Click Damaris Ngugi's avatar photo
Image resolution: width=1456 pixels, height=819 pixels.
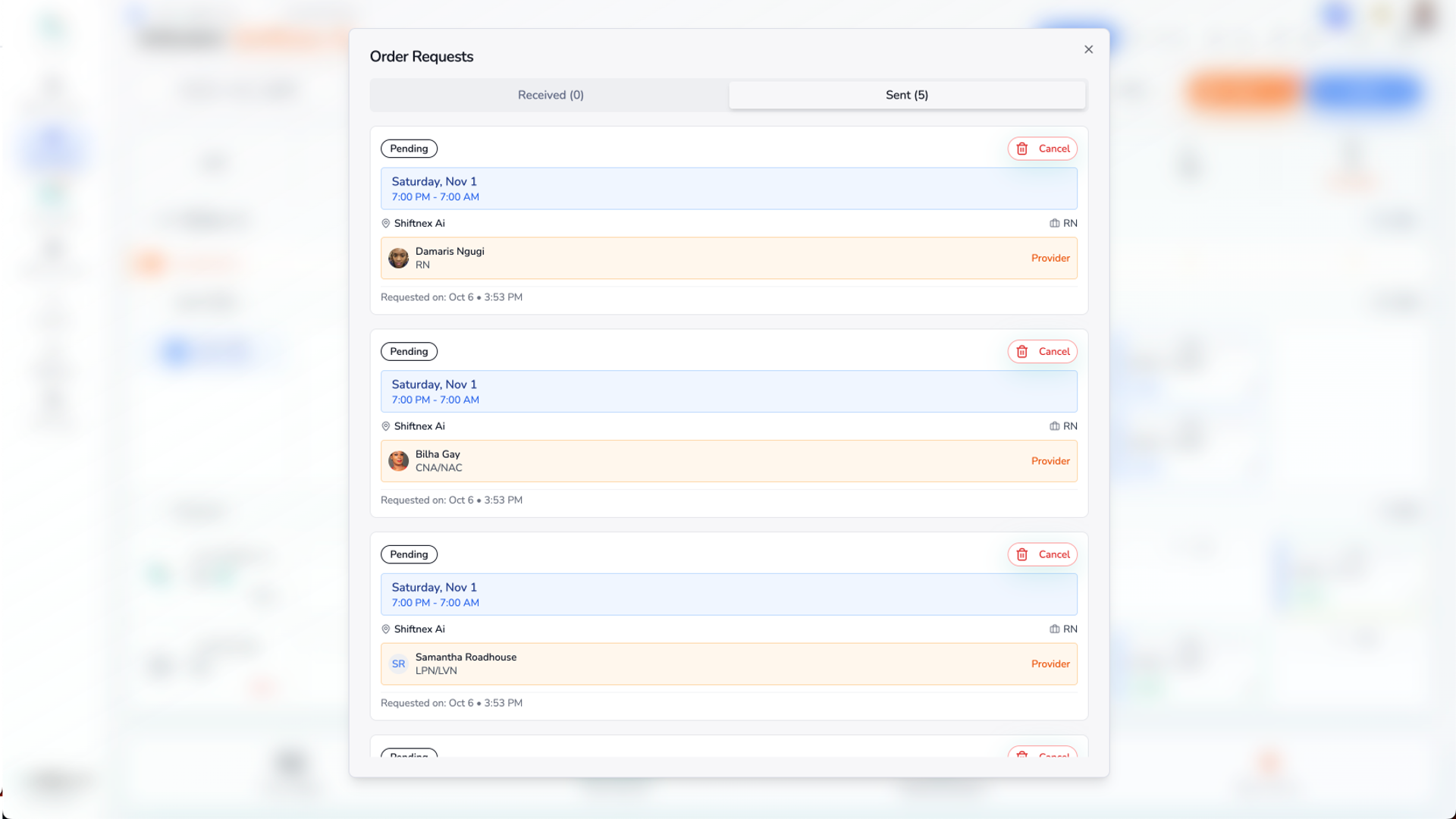coord(398,258)
